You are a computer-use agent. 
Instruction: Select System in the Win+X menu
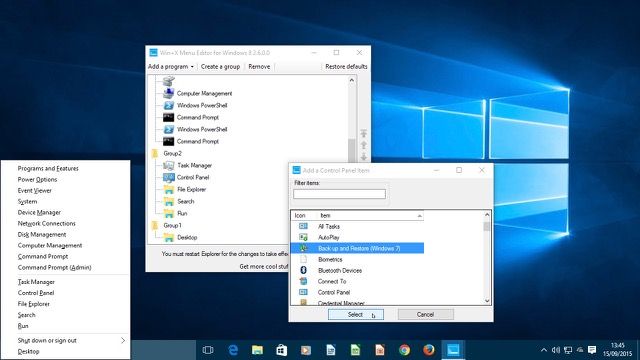point(27,201)
